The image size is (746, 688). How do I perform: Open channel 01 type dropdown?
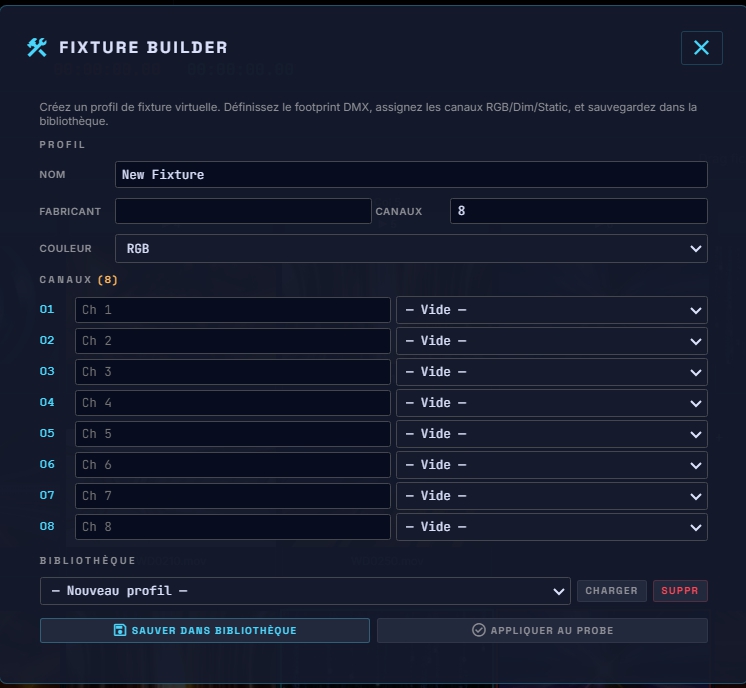(552, 310)
